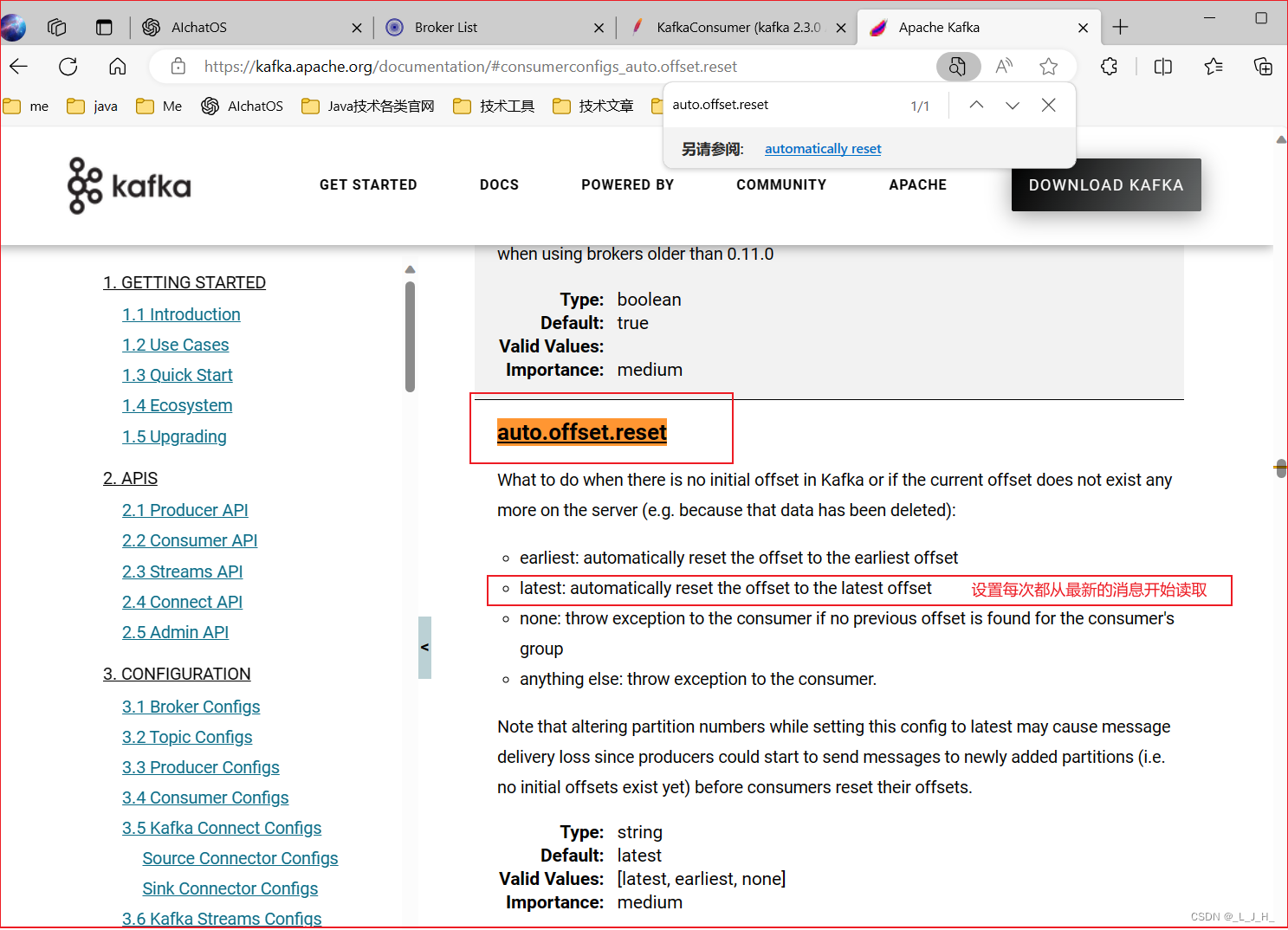Collapse the documentation sidebar arrow
Screen dimensions: 1288x930
click(424, 647)
